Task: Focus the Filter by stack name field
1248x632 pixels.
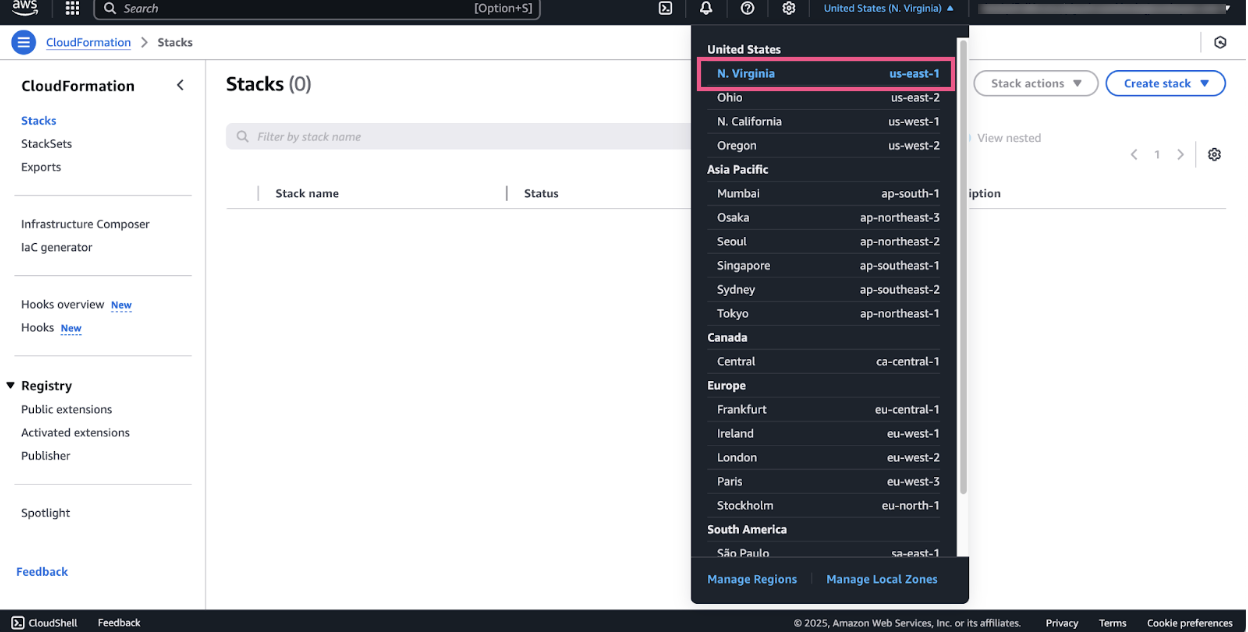Action: pyautogui.click(x=459, y=136)
